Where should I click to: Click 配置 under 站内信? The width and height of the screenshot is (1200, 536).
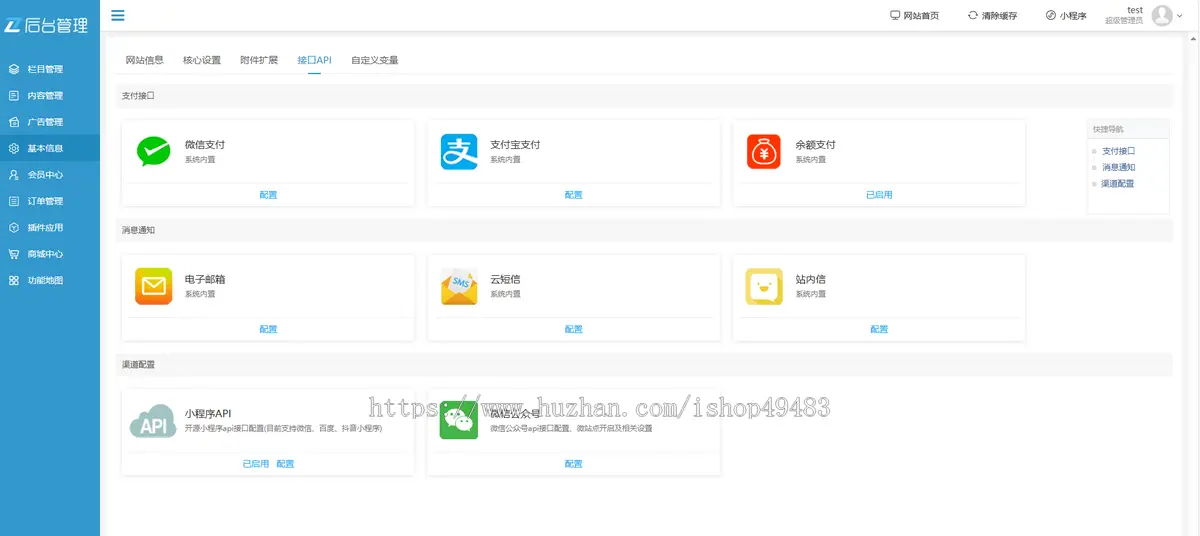(879, 329)
